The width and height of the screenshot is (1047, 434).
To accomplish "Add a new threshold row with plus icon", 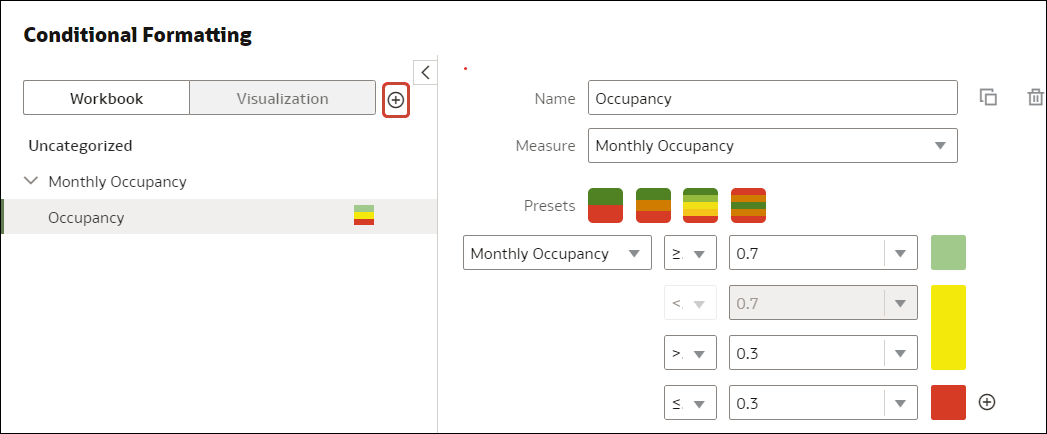I will pyautogui.click(x=987, y=402).
